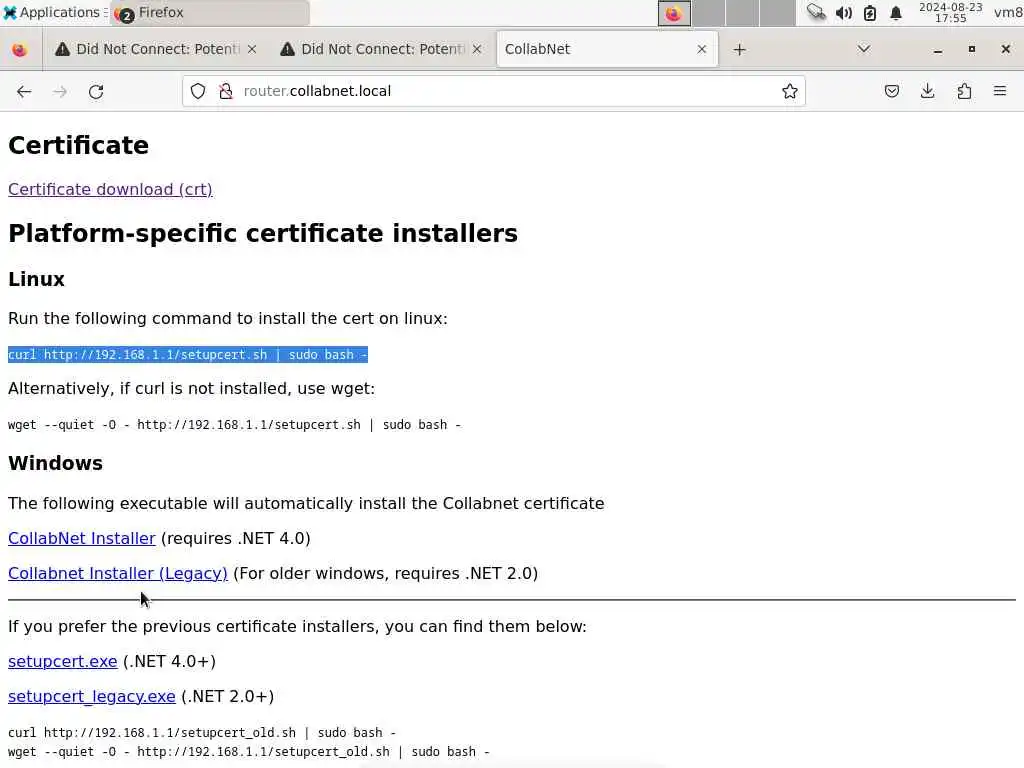The height and width of the screenshot is (768, 1024).
Task: Click the date and time clock
Action: (950, 12)
